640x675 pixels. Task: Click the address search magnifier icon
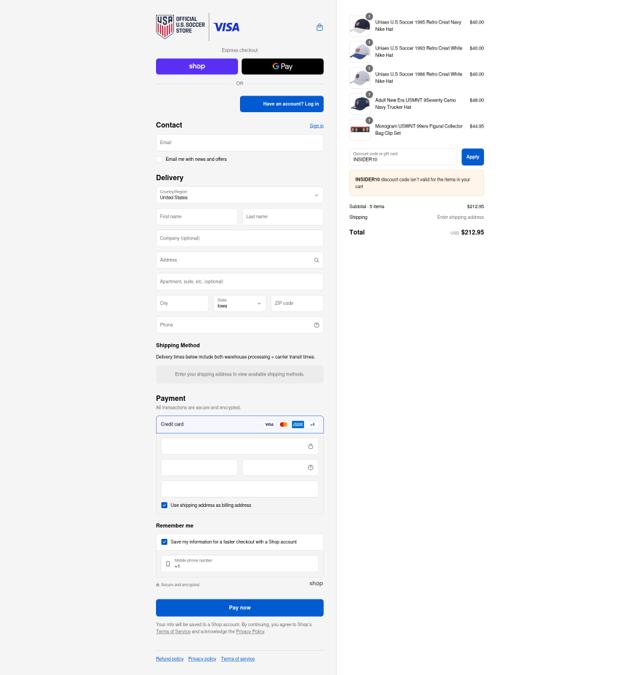coord(316,260)
